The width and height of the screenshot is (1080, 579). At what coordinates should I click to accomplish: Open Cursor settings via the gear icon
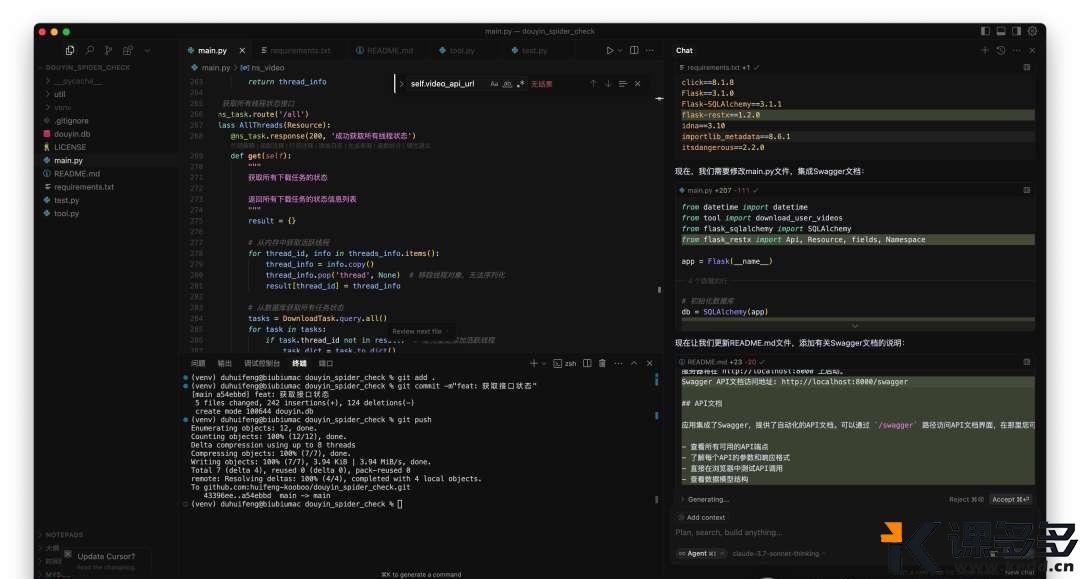tap(1033, 31)
